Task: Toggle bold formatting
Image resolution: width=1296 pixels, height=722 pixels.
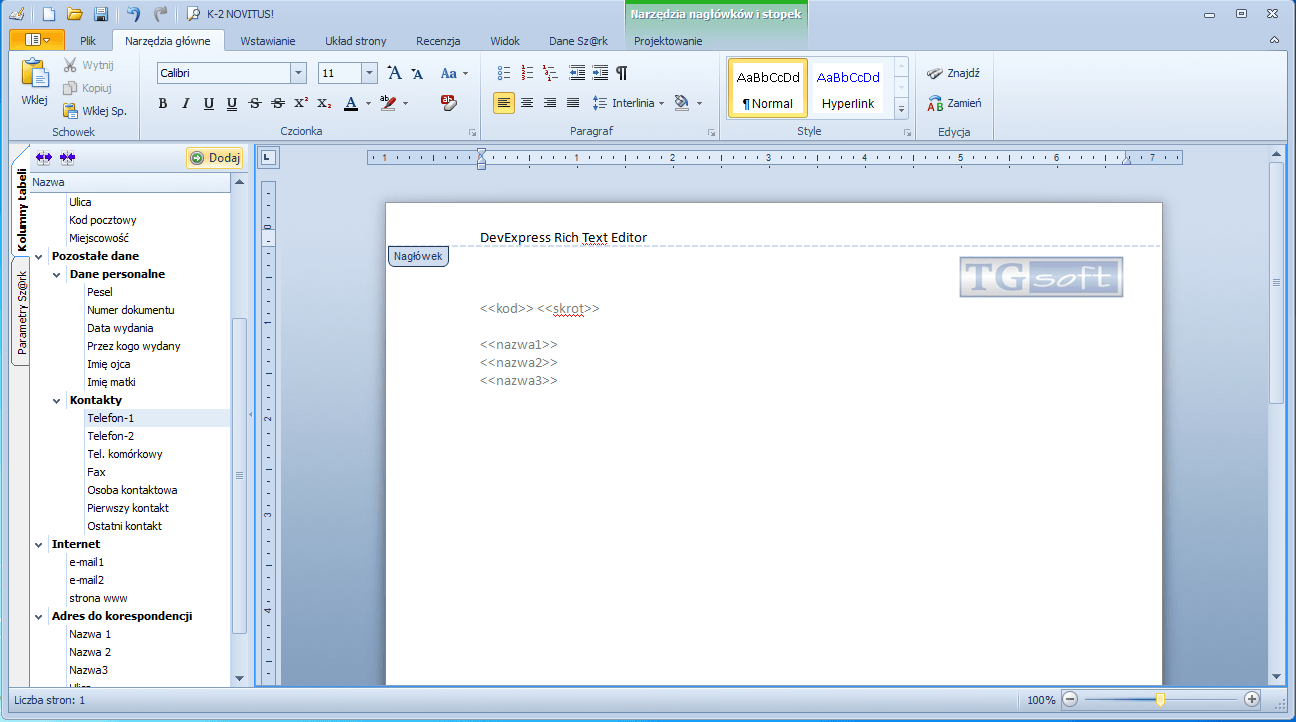Action: coord(163,103)
